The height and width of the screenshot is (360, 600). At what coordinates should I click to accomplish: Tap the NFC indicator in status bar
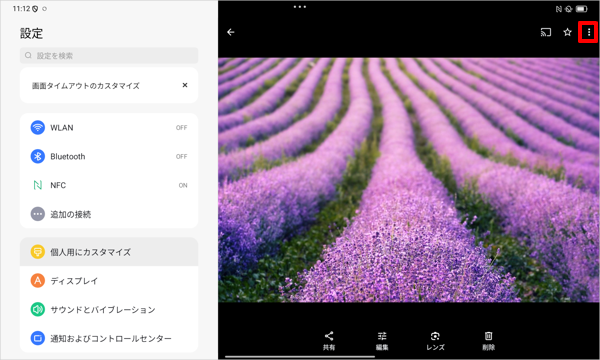pos(559,9)
